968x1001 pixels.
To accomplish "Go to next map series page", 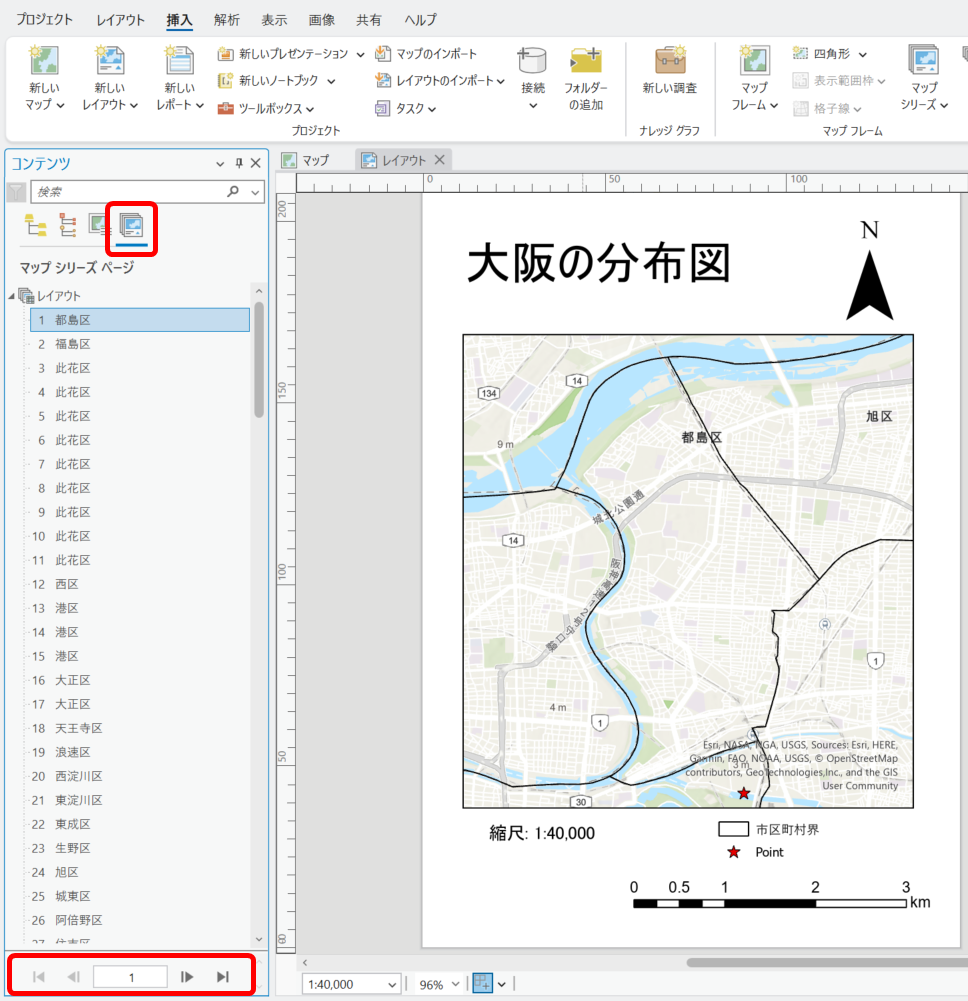I will point(187,977).
